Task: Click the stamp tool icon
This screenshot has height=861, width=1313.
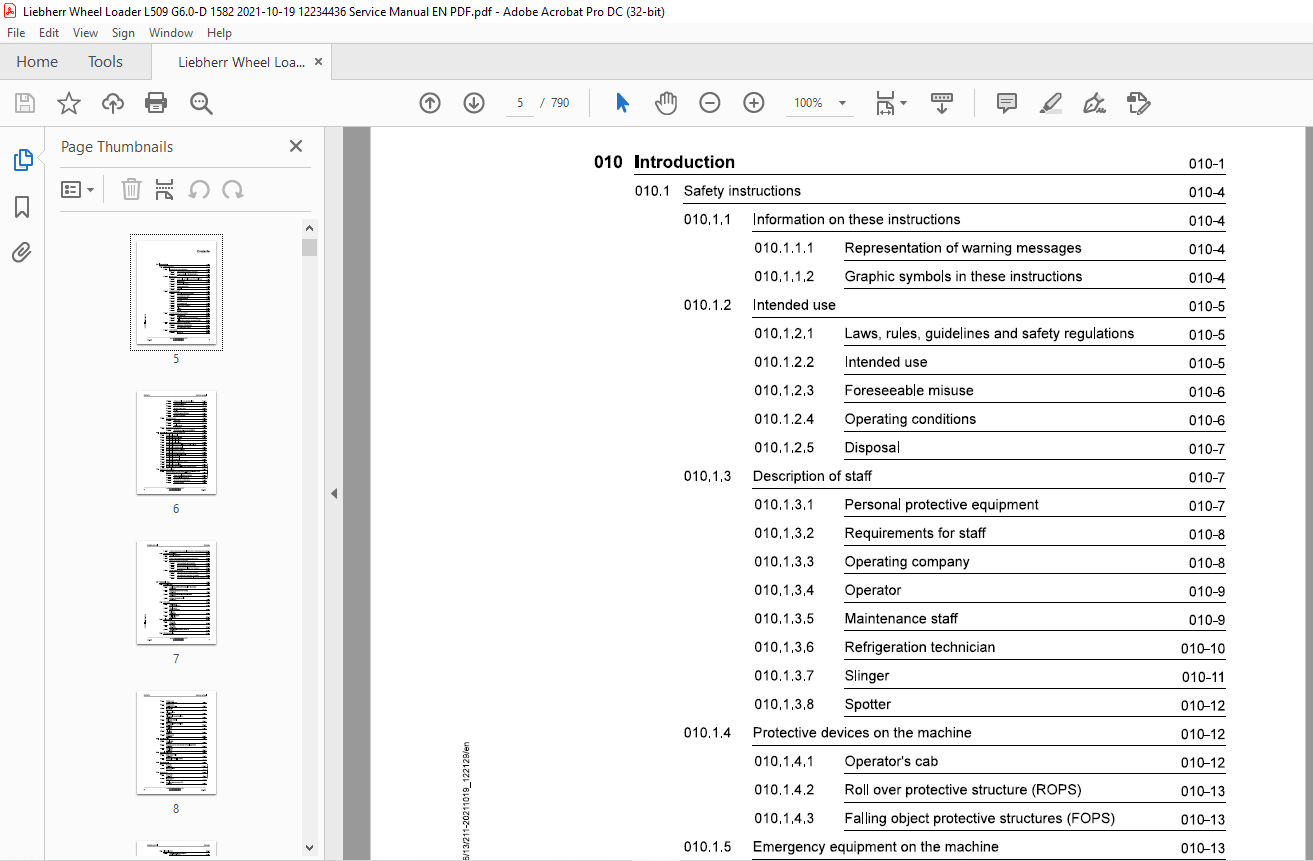Action: [x=1139, y=103]
